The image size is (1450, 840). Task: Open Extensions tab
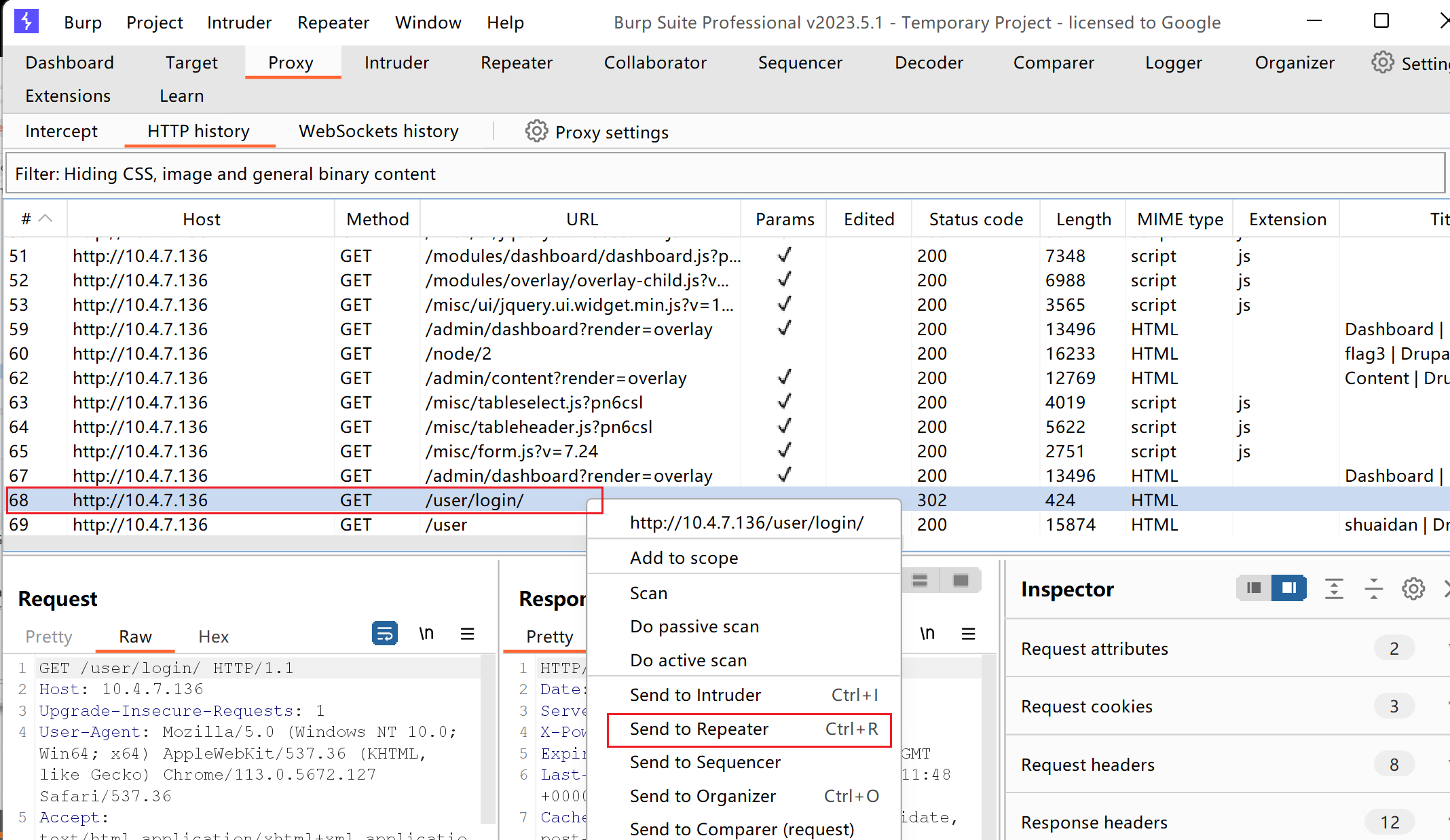[68, 96]
